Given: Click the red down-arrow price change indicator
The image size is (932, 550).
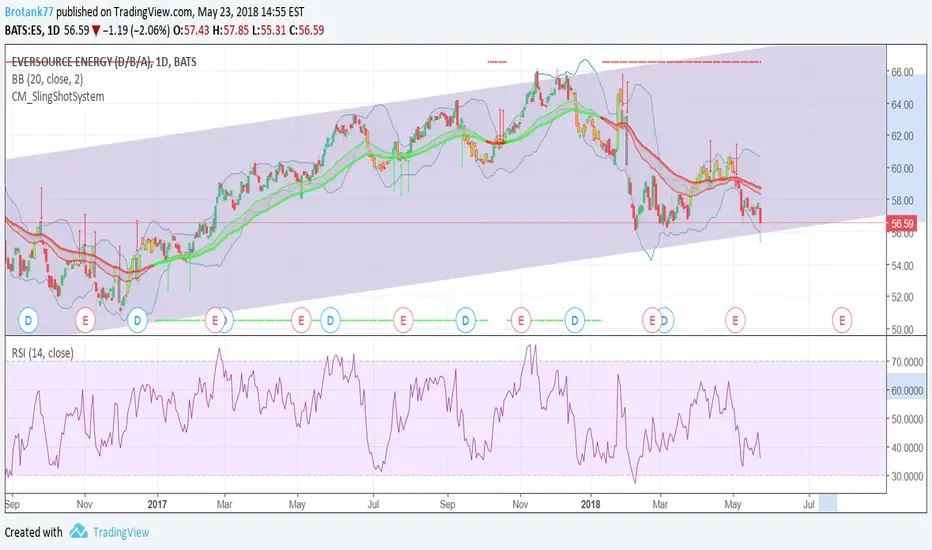Looking at the screenshot, I should pos(96,30).
